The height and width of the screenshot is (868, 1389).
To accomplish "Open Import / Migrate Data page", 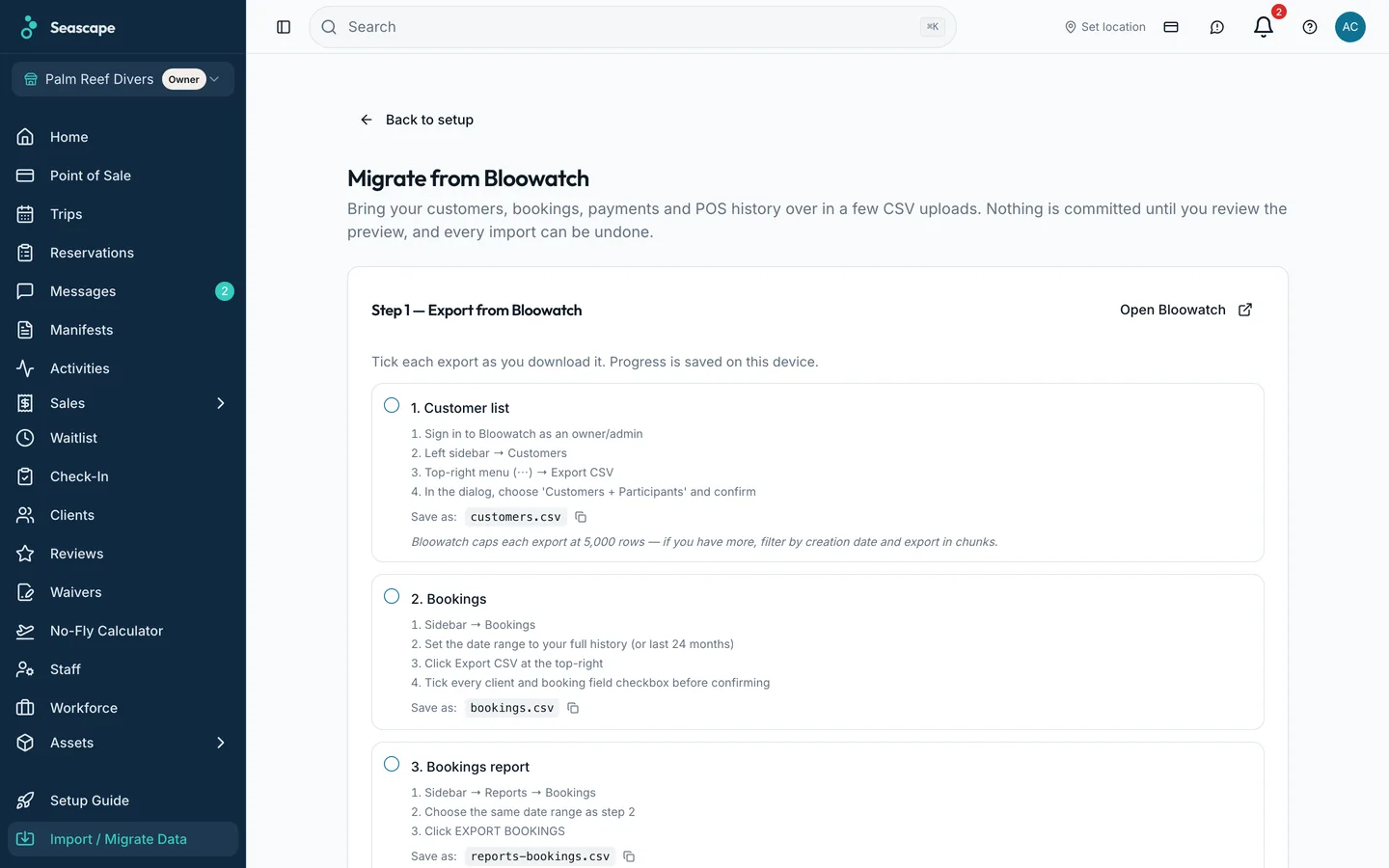I will coord(123,839).
